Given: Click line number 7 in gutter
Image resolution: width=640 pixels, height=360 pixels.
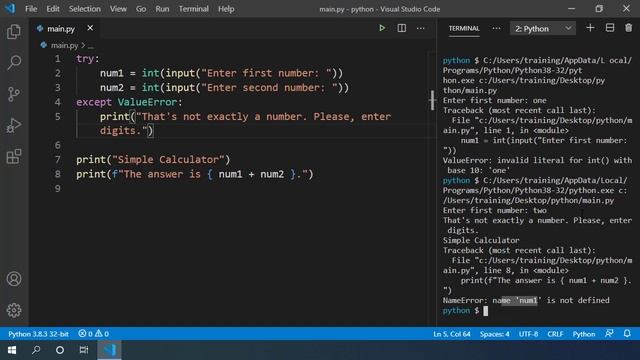Looking at the screenshot, I should [x=58, y=160].
